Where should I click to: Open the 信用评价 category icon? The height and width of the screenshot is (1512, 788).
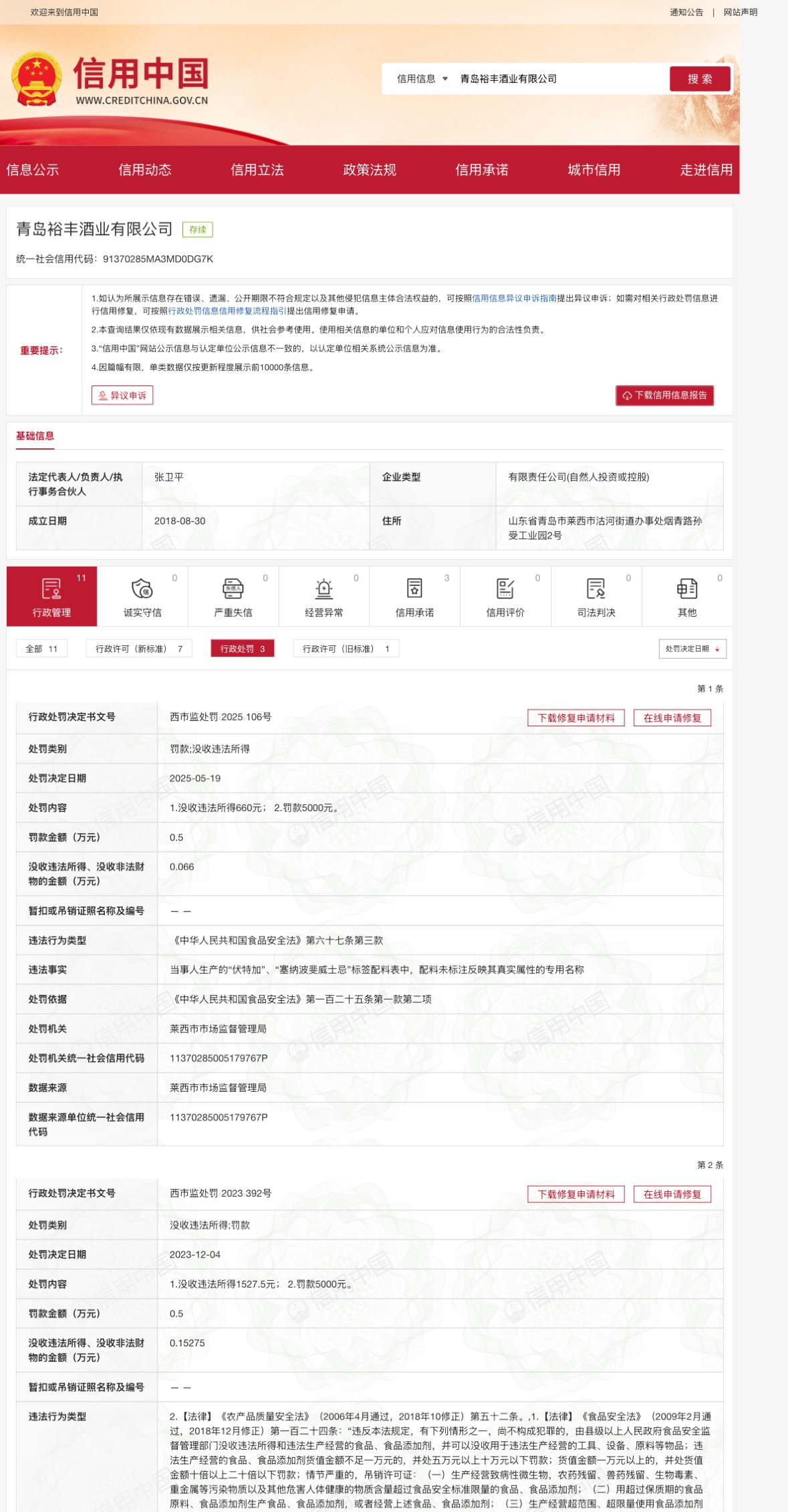click(505, 589)
